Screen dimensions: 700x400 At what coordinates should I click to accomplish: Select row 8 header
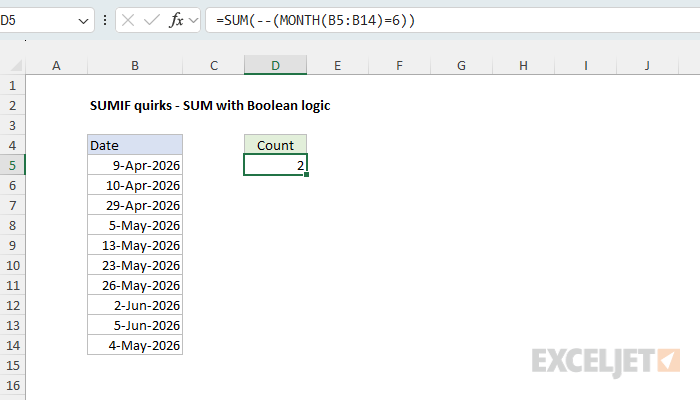(x=12, y=225)
